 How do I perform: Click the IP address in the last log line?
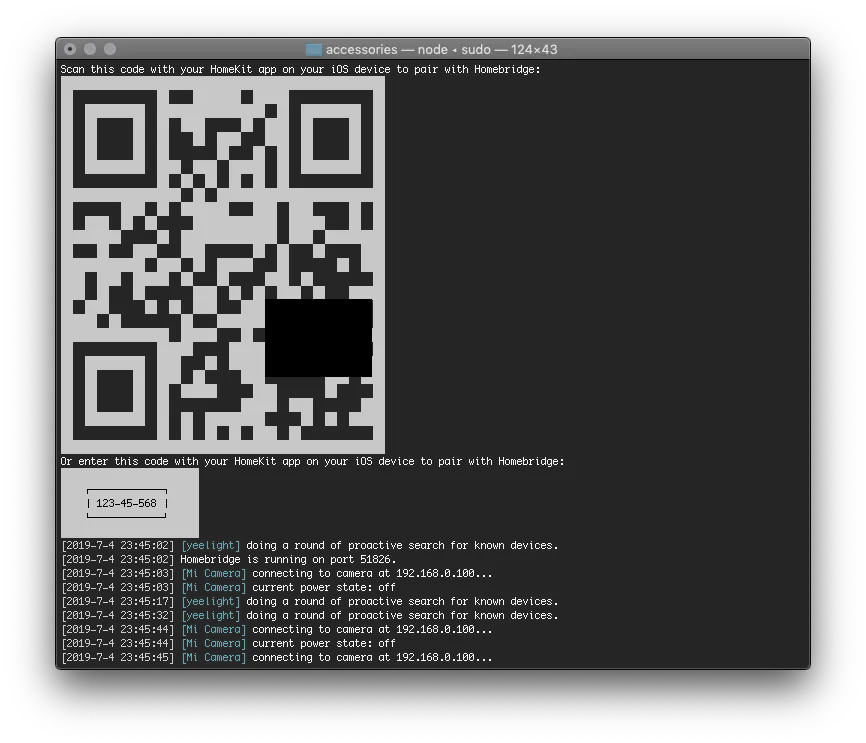point(444,657)
